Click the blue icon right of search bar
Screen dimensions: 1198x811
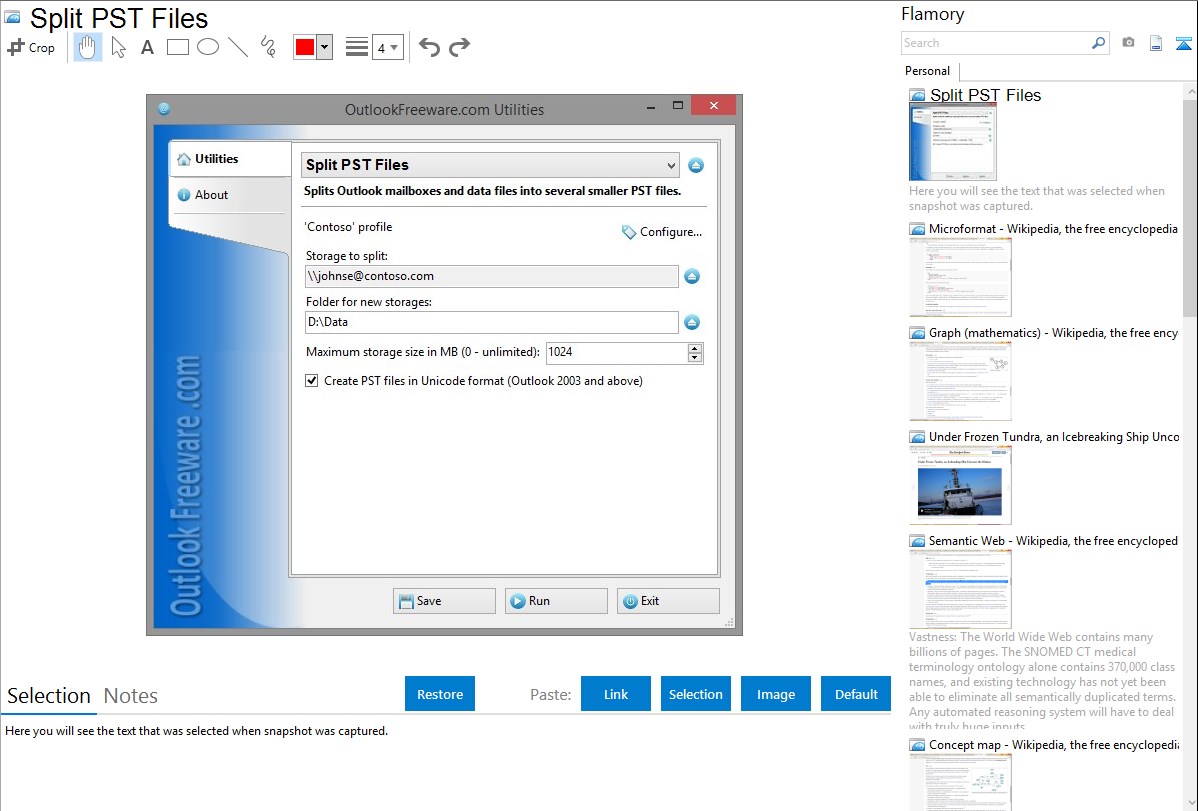(1183, 43)
